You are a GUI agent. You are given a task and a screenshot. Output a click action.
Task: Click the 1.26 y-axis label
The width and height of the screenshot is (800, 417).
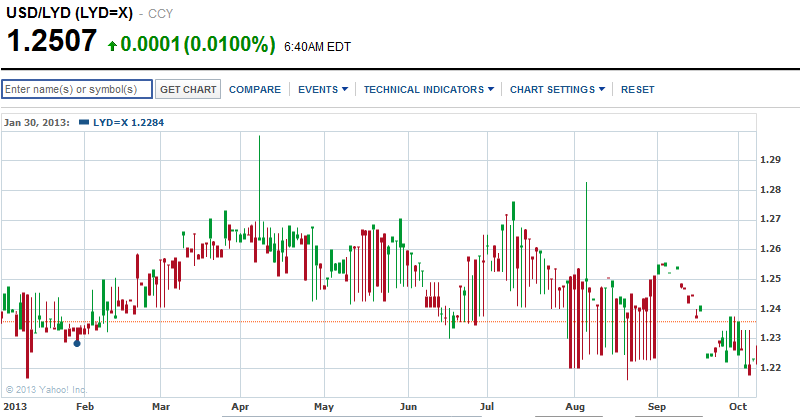pyautogui.click(x=770, y=249)
